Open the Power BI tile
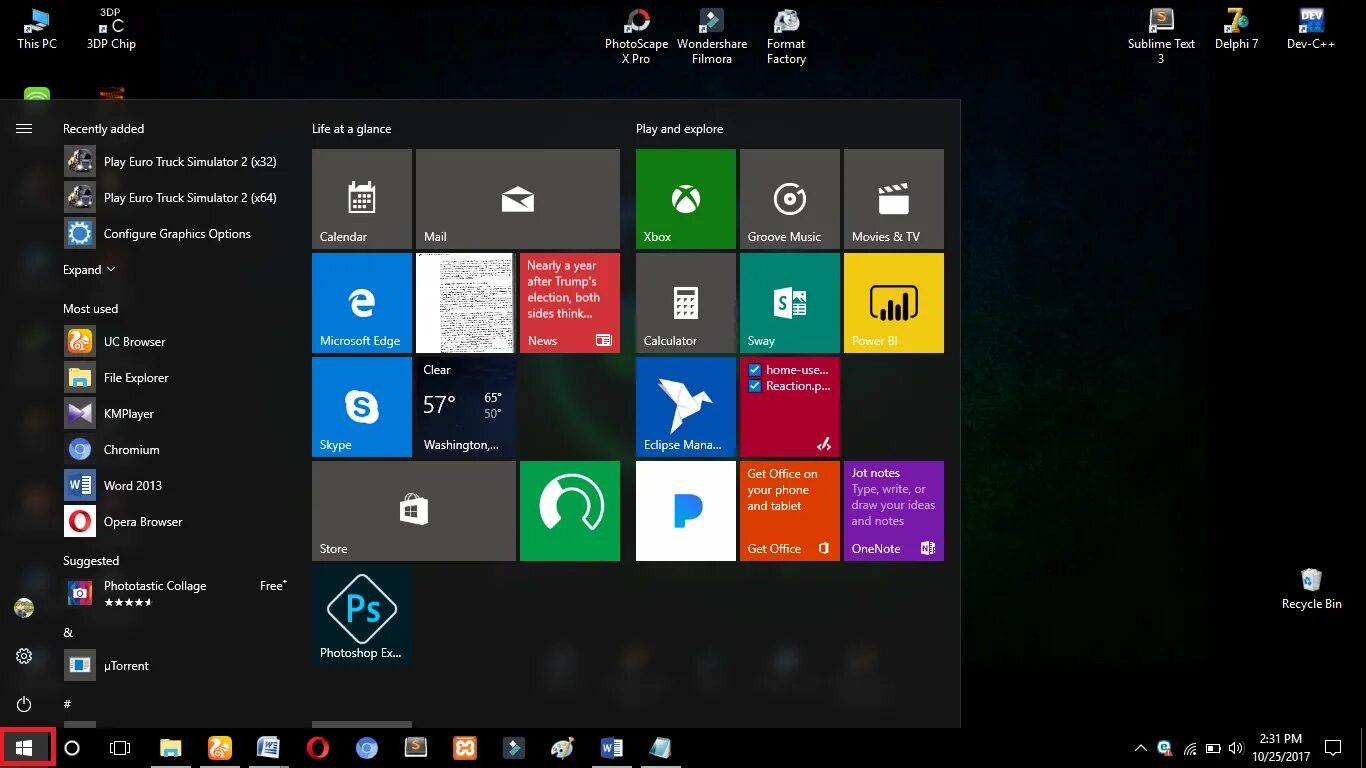 point(894,303)
